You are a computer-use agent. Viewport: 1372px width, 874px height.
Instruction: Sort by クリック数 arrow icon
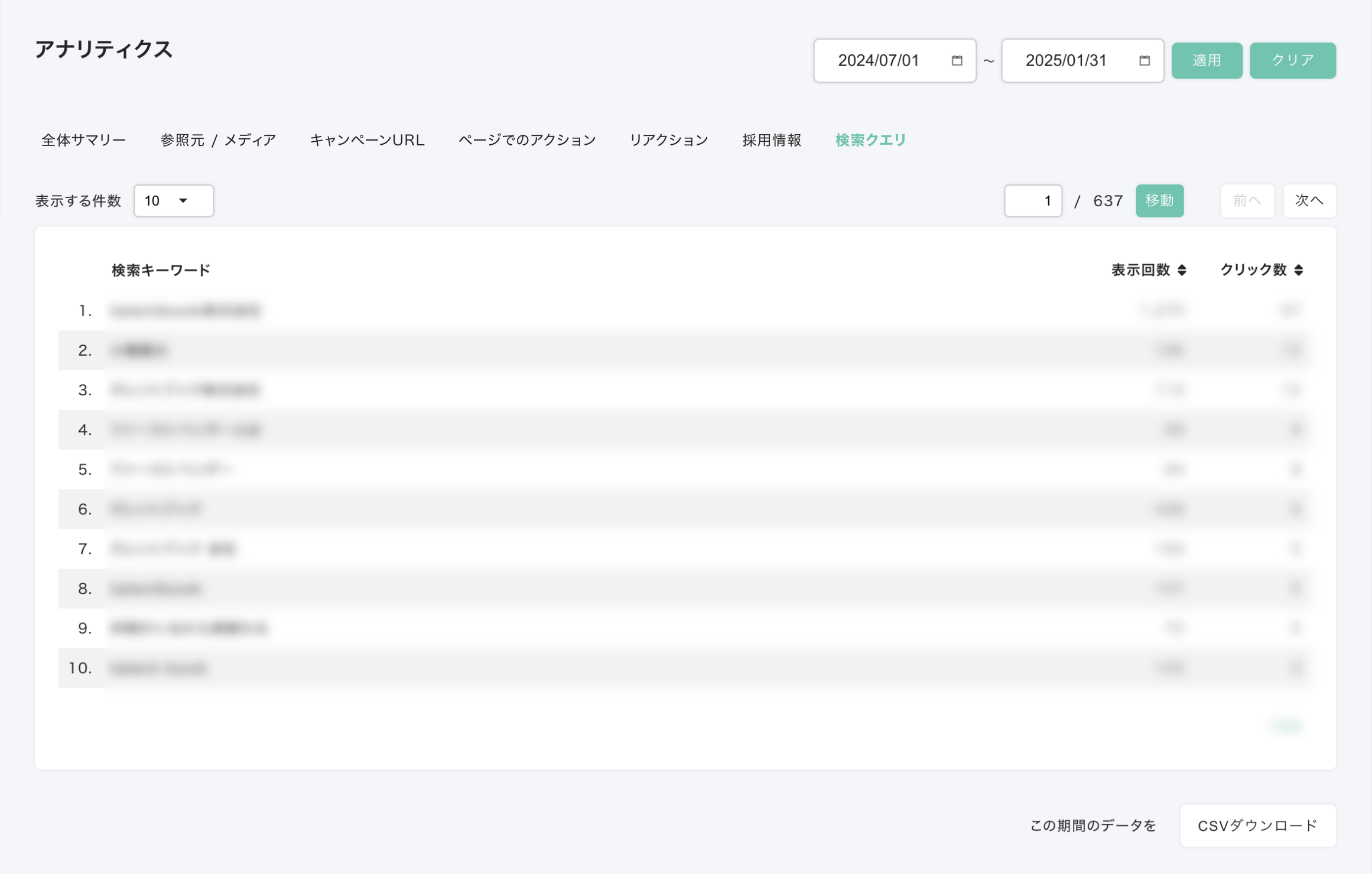point(1298,270)
